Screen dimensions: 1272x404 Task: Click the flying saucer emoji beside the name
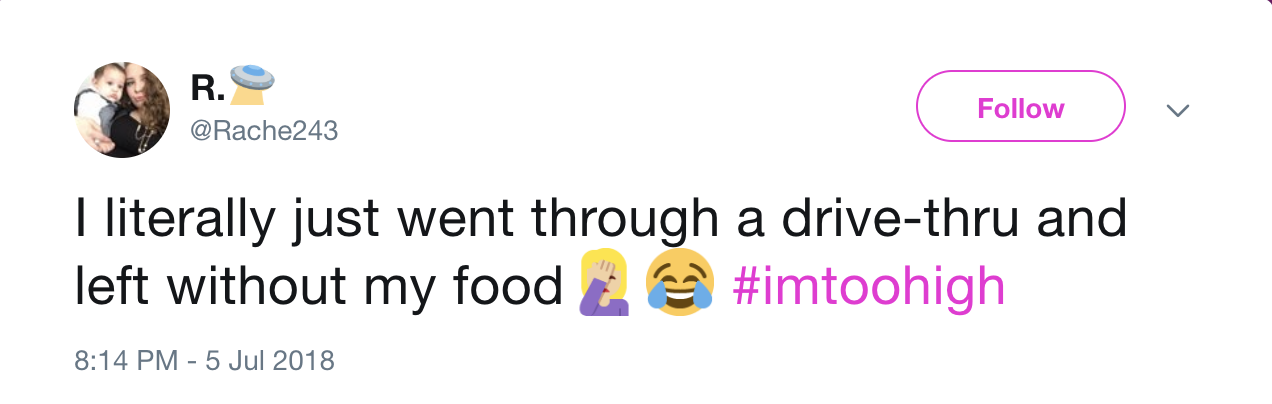[251, 85]
